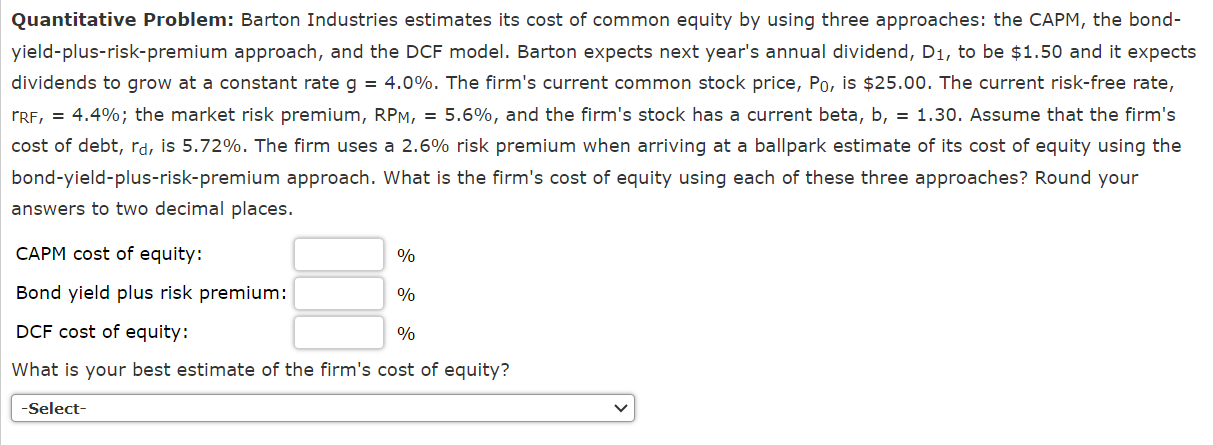Image resolution: width=1213 pixels, height=445 pixels.
Task: Click the 'Bond yield plus risk premium:' label
Action: click(152, 293)
